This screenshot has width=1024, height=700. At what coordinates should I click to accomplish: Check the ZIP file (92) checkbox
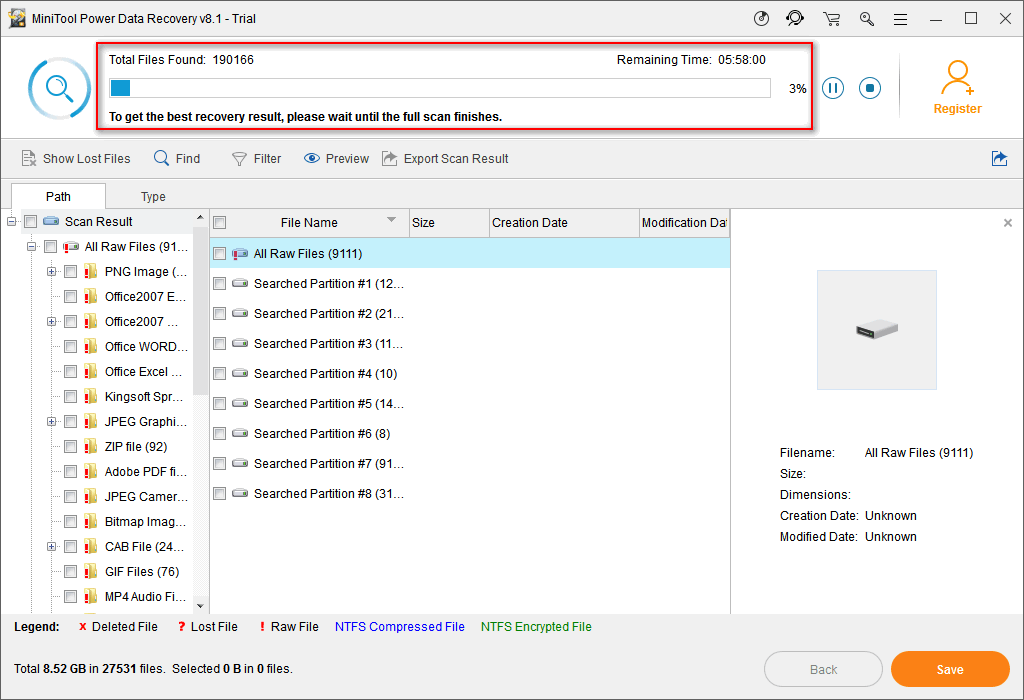(71, 447)
